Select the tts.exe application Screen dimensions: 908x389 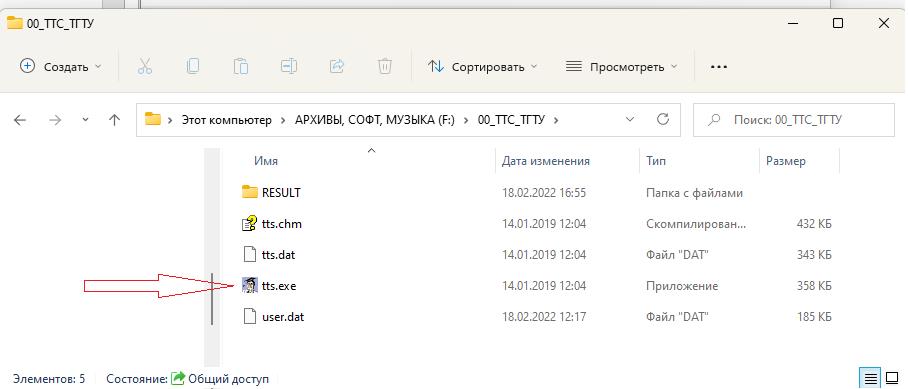pos(279,286)
